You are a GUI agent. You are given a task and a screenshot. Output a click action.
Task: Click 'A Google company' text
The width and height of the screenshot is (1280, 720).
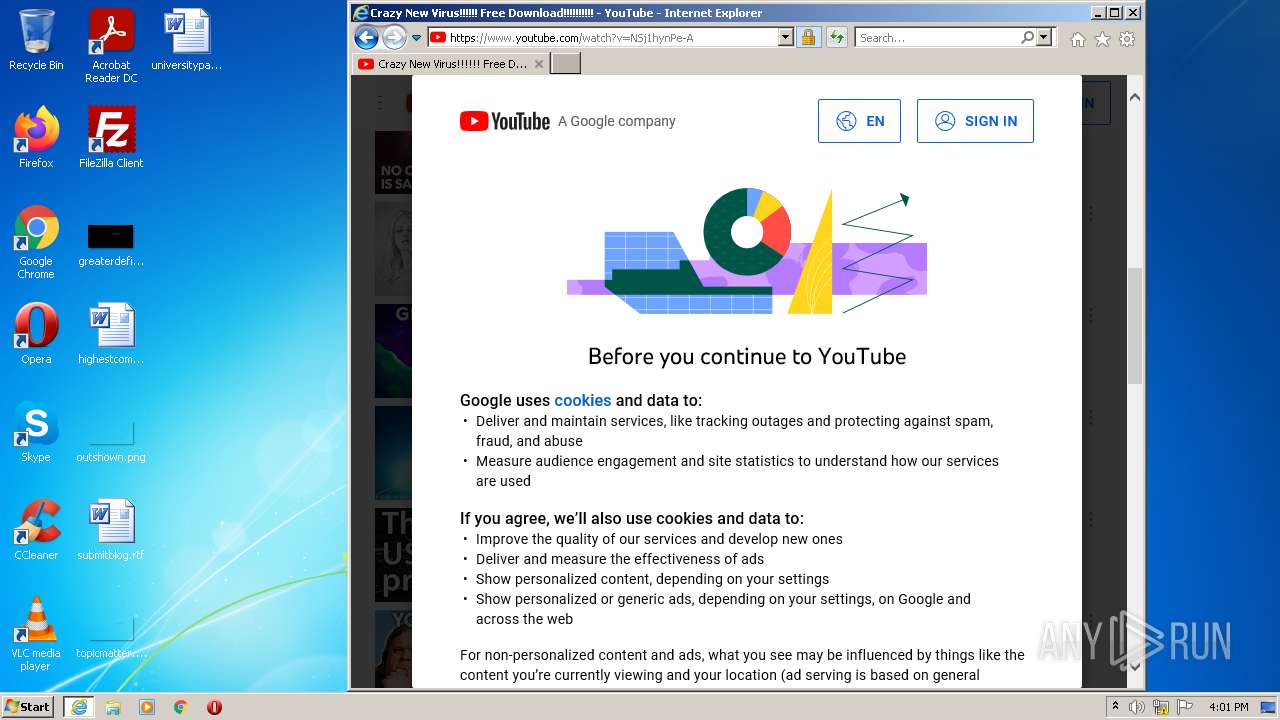pyautogui.click(x=617, y=121)
